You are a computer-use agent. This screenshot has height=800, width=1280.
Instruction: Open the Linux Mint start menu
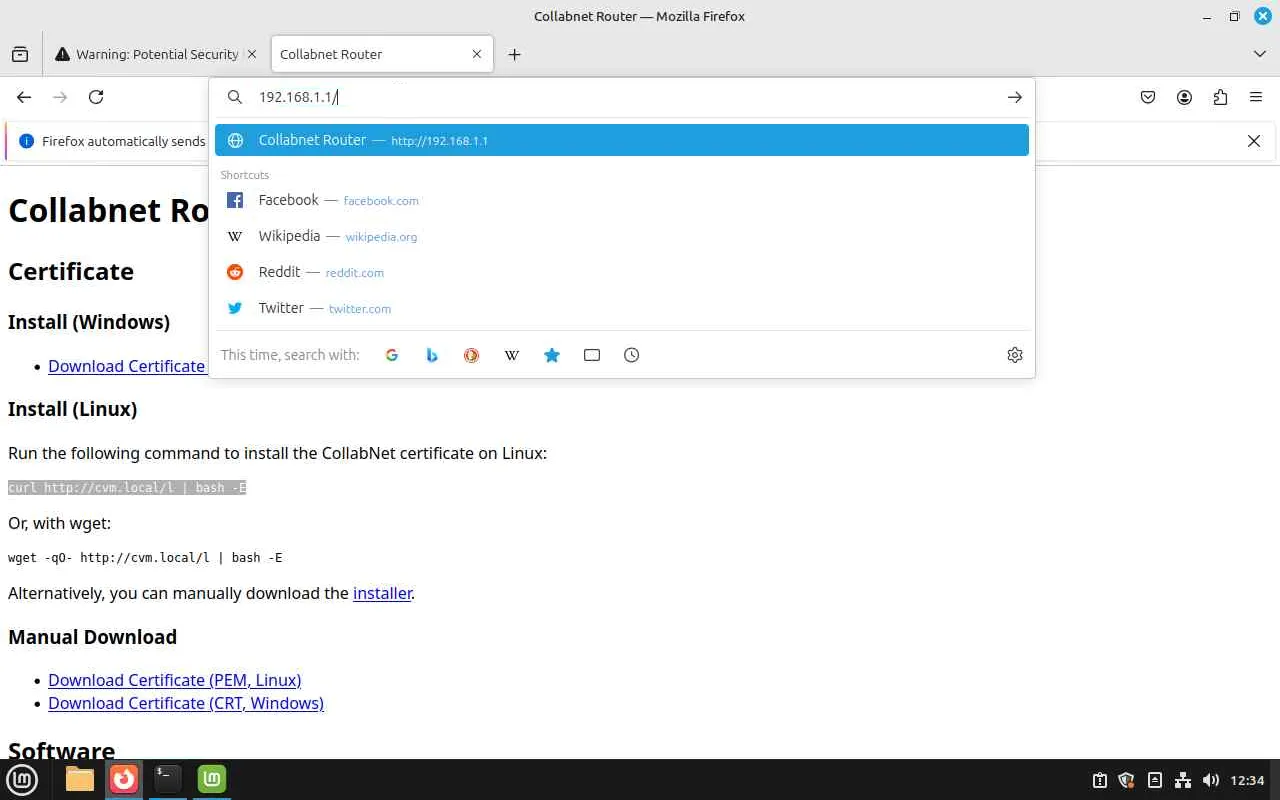tap(22, 779)
